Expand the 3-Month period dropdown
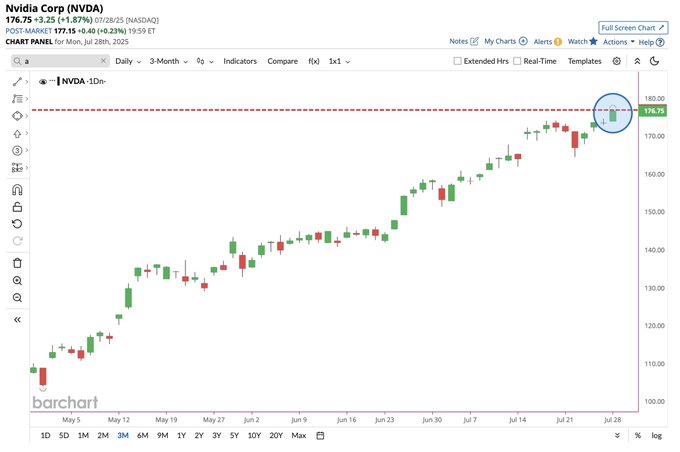 point(169,61)
